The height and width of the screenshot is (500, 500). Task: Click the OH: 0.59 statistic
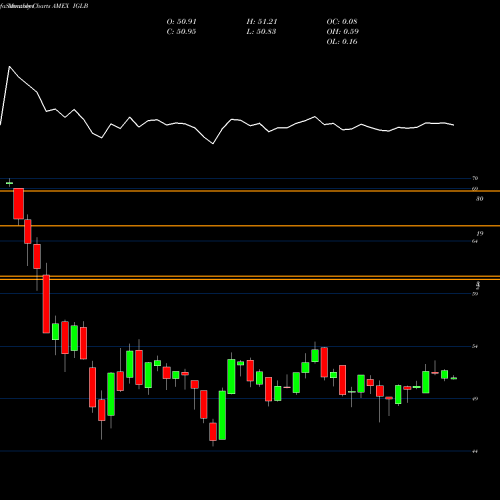tap(342, 32)
